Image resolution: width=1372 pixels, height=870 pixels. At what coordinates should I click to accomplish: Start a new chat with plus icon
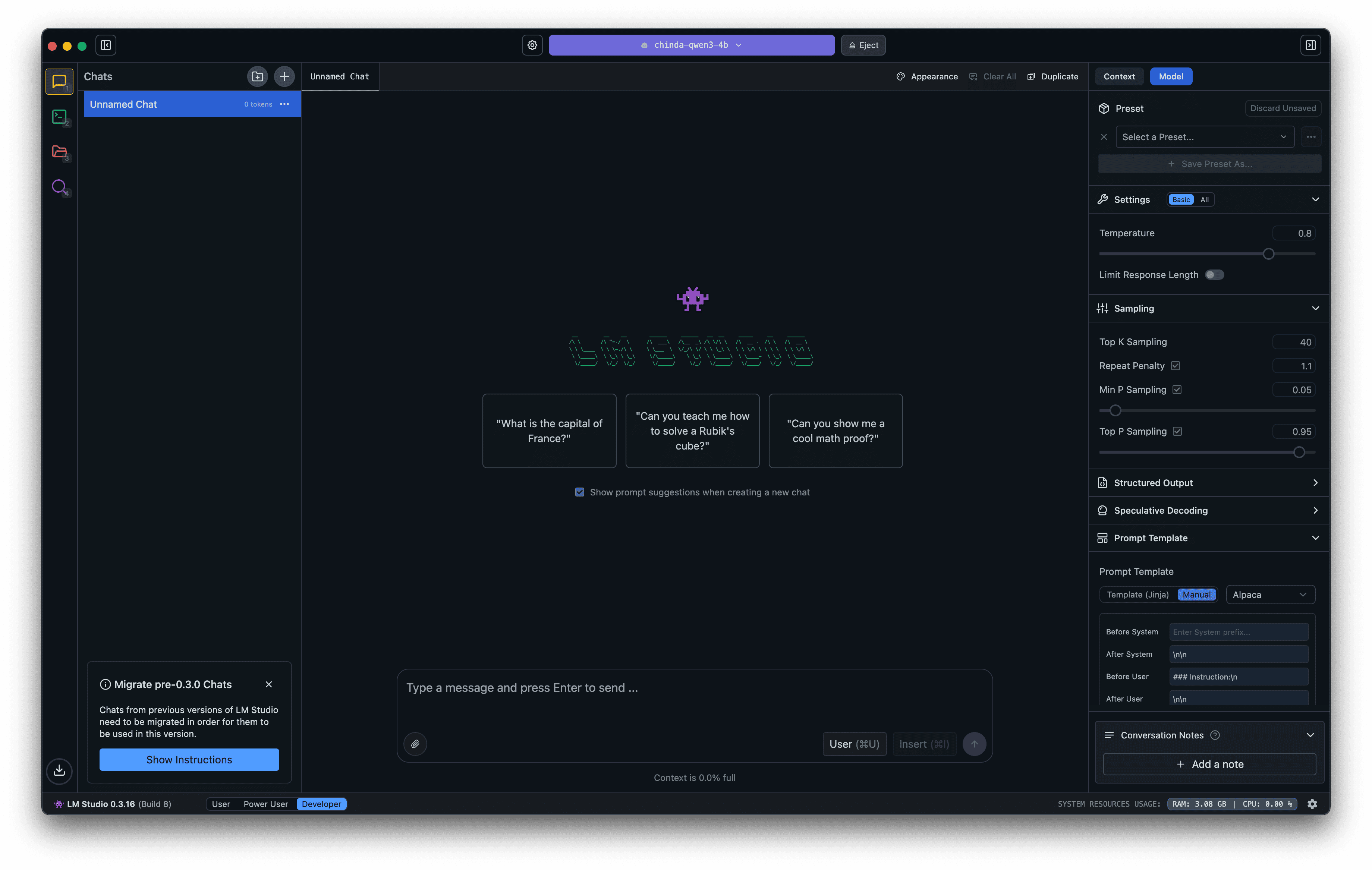(x=284, y=76)
